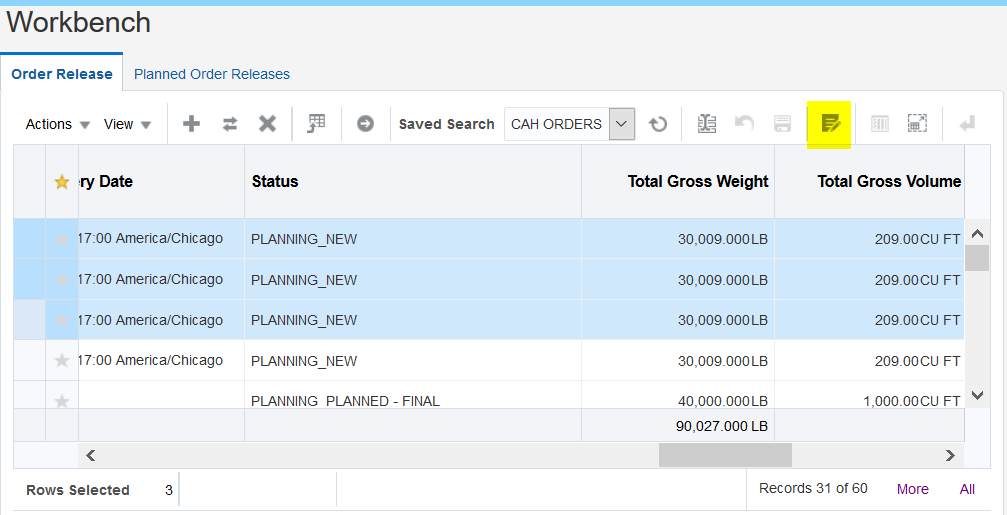The width and height of the screenshot is (1007, 515).
Task: Toggle the star in the table header
Action: 62,182
